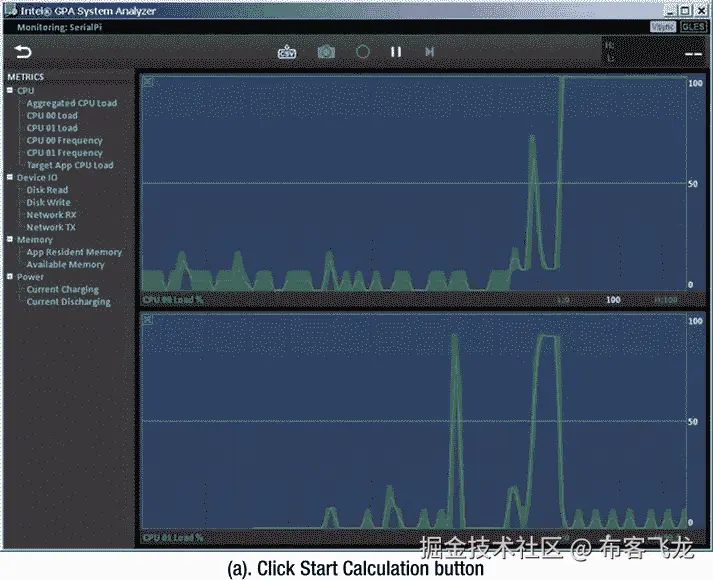Screen dimensions: 713x580
Task: Step forward one frame with the skip icon
Action: [x=429, y=52]
